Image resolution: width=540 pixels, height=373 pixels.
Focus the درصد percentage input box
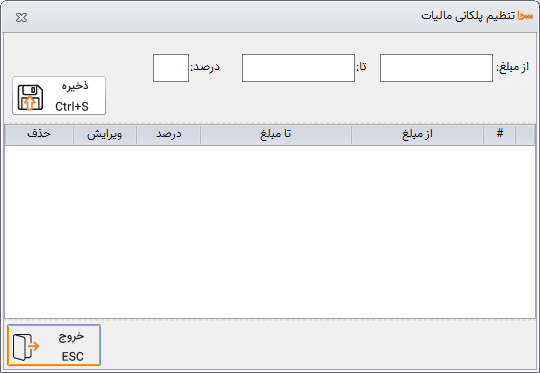click(171, 68)
